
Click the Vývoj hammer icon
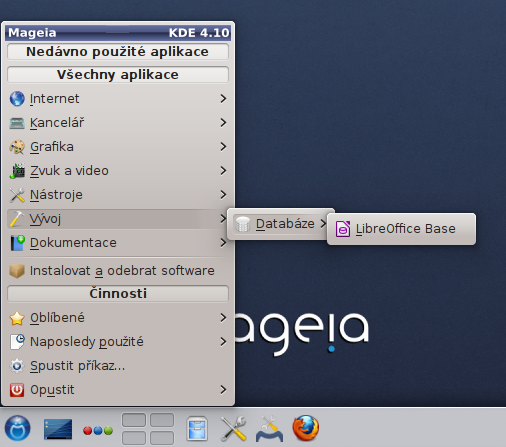tap(17, 219)
